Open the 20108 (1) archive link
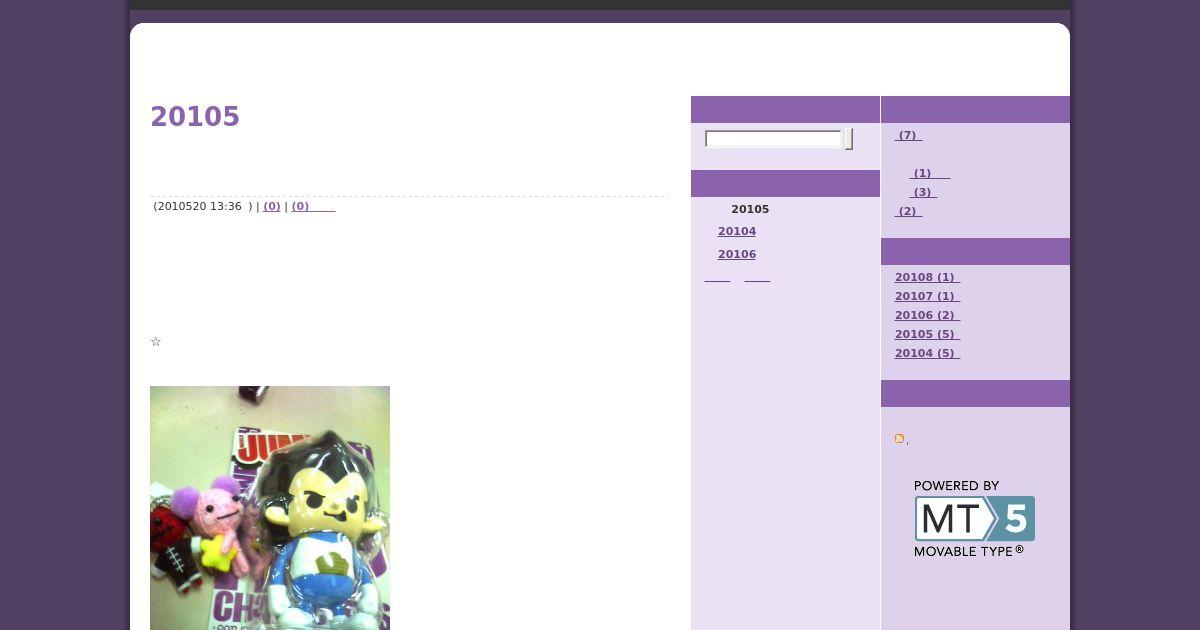 927,277
